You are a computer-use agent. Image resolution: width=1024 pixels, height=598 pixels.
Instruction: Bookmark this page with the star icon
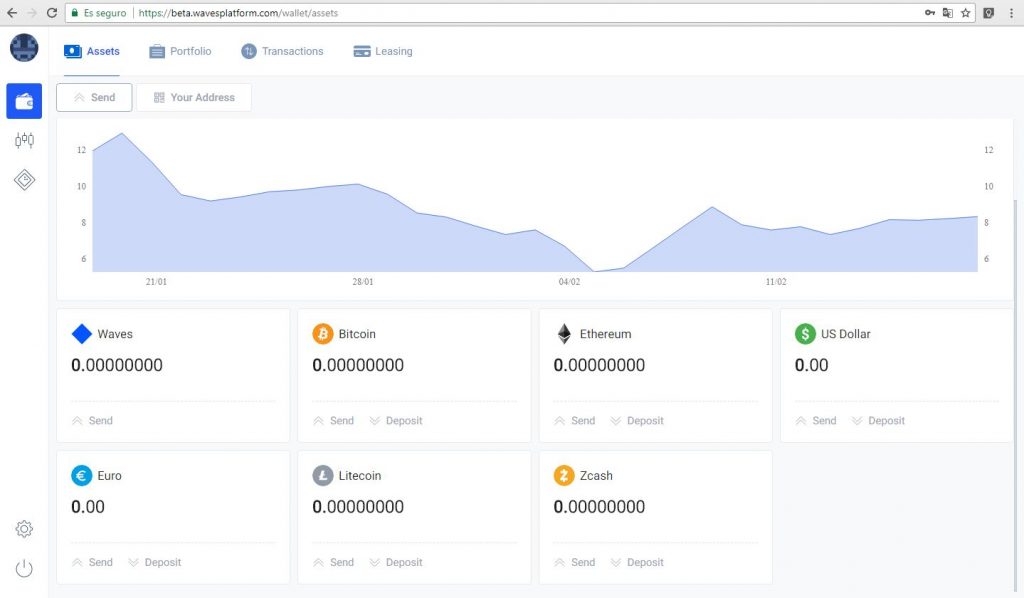965,13
